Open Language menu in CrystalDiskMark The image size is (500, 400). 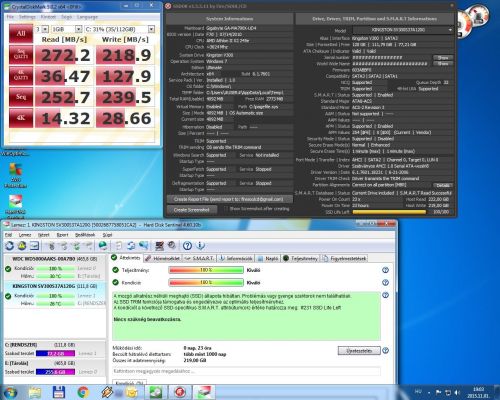point(87,17)
